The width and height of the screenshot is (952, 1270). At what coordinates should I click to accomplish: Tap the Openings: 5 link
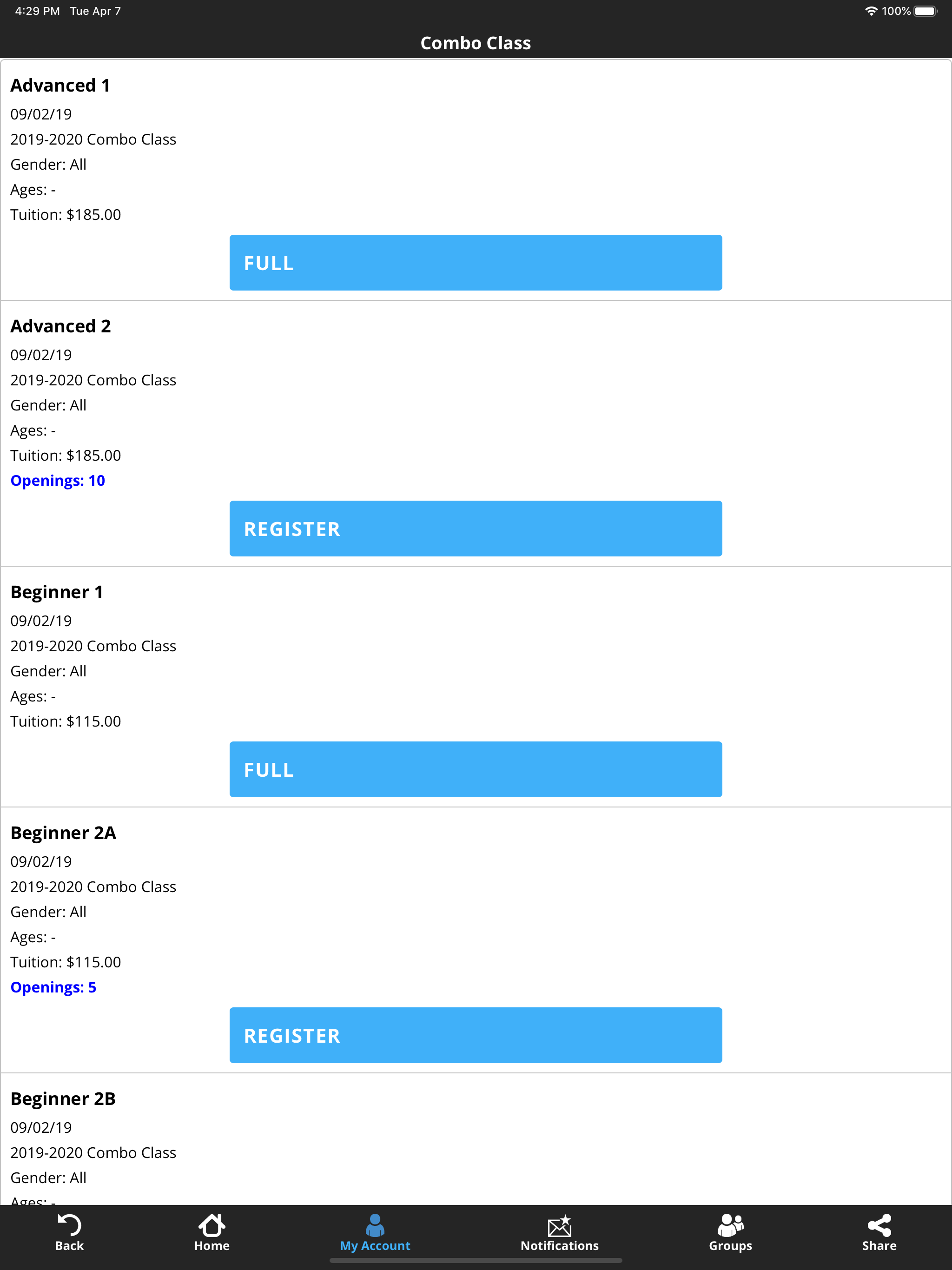pos(53,987)
